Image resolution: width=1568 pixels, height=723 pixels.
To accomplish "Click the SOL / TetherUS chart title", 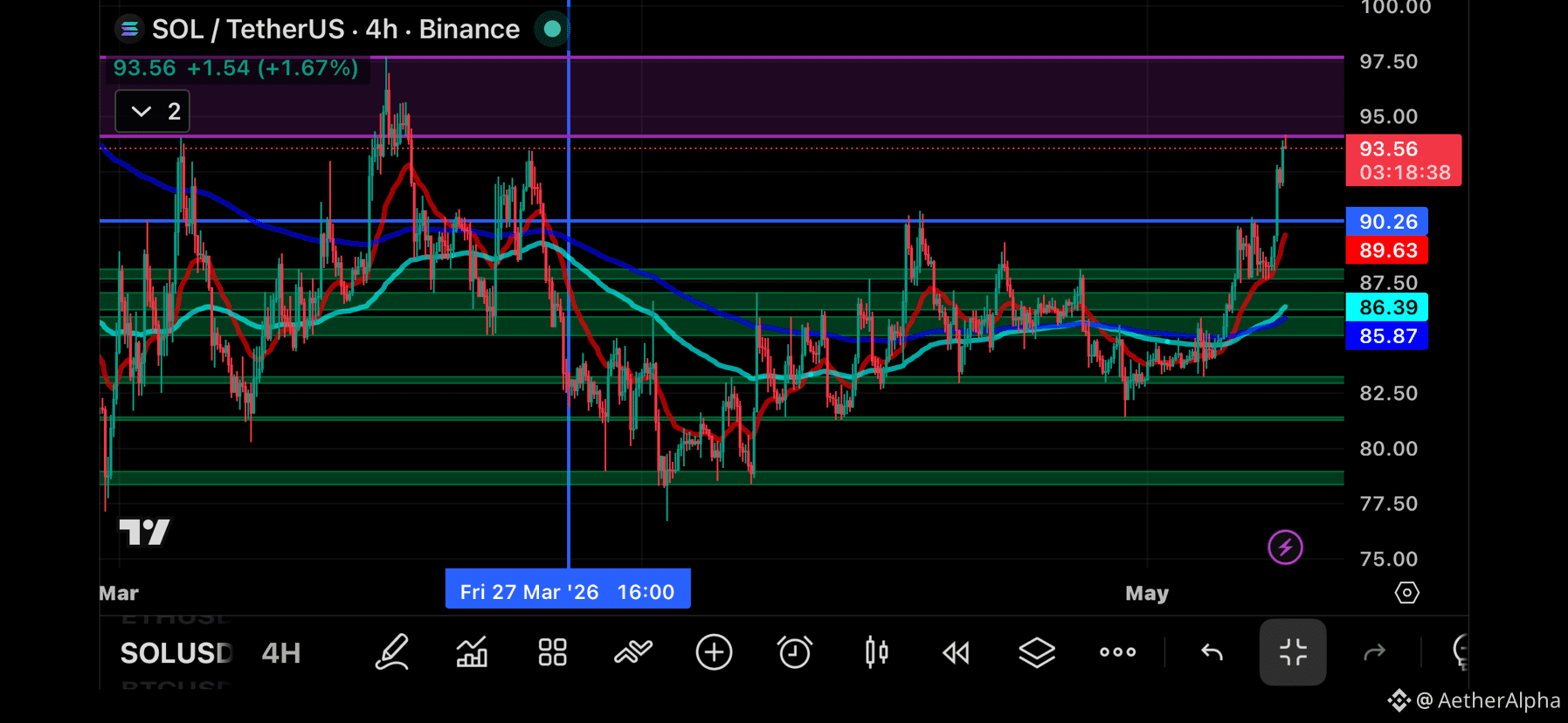I will (335, 30).
